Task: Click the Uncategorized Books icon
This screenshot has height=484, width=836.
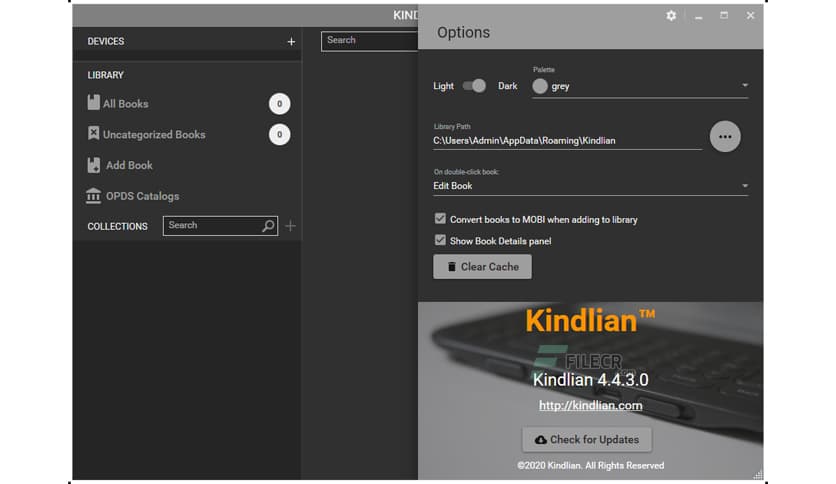Action: tap(93, 133)
